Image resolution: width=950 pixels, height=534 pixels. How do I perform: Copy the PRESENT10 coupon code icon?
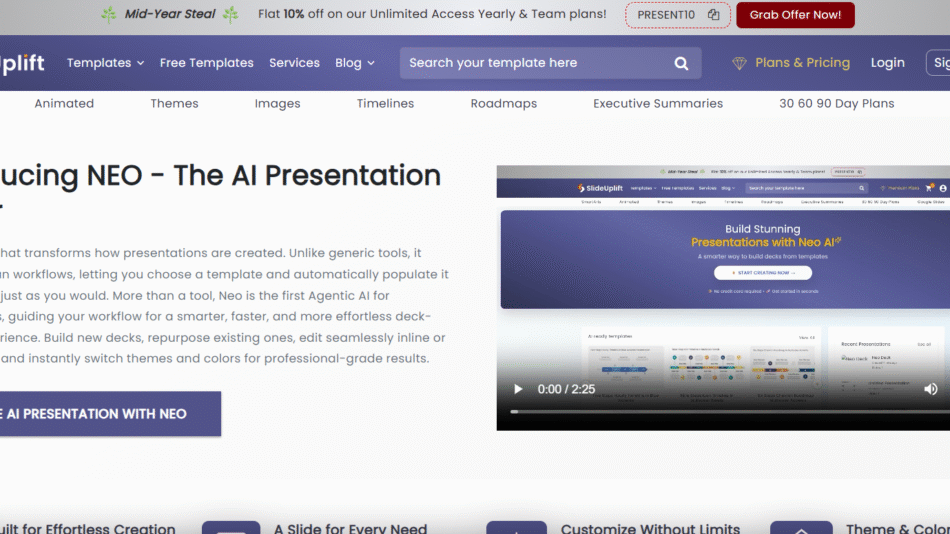tap(713, 15)
